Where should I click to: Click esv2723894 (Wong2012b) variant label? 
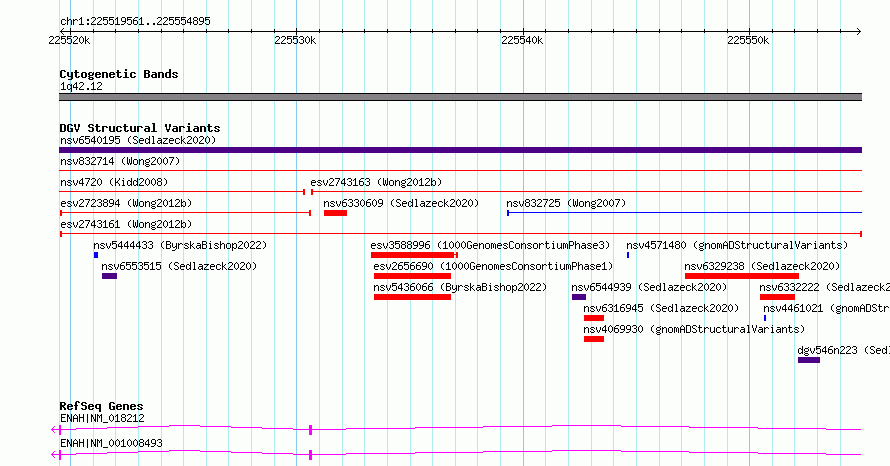(x=126, y=203)
